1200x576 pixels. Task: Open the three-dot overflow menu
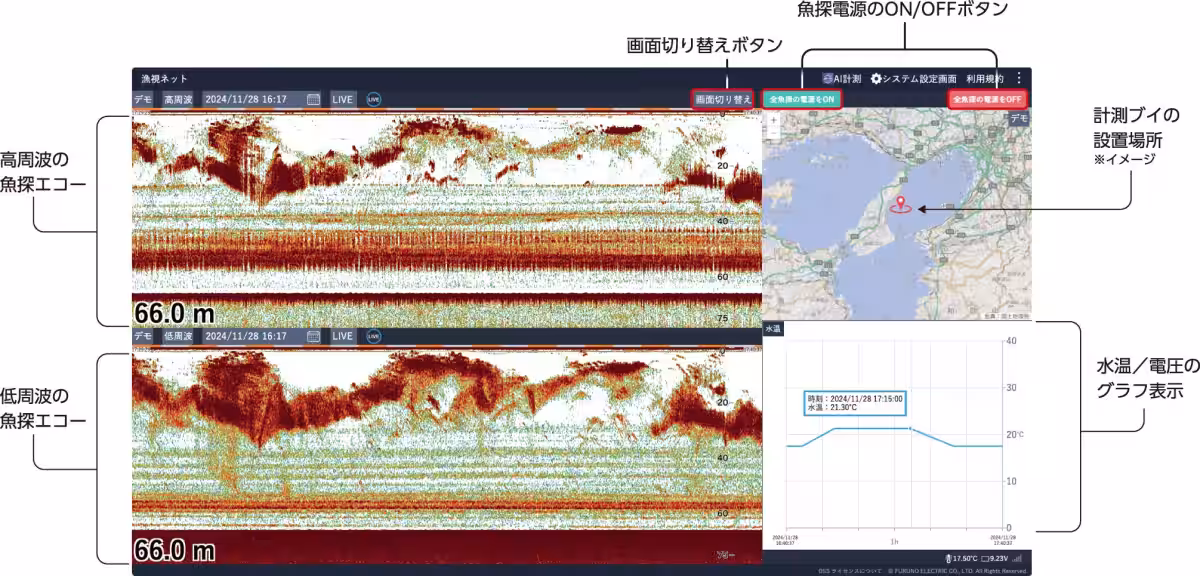[x=1018, y=78]
